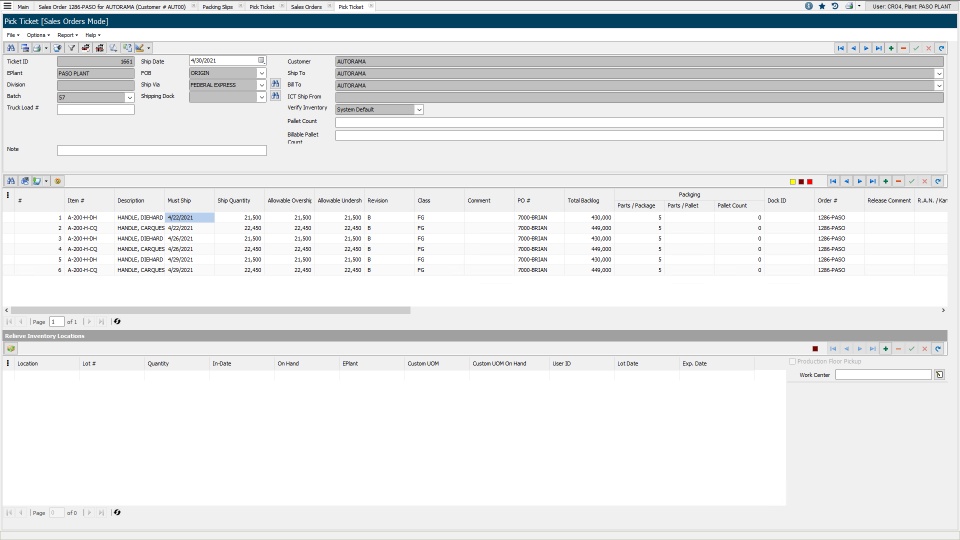The height and width of the screenshot is (540, 960).
Task: Expand the FOB dropdown
Action: point(261,73)
